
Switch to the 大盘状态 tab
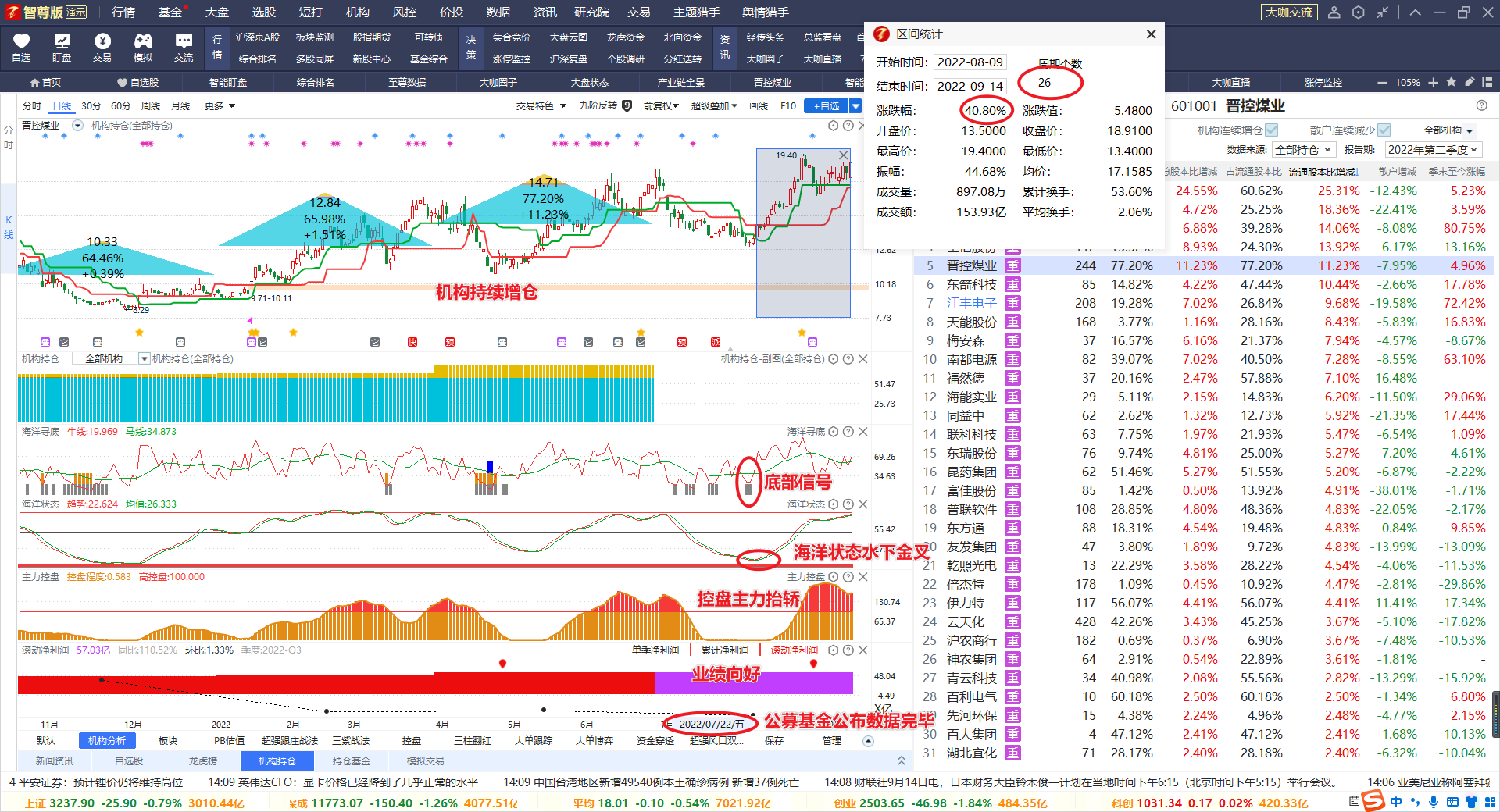click(589, 82)
